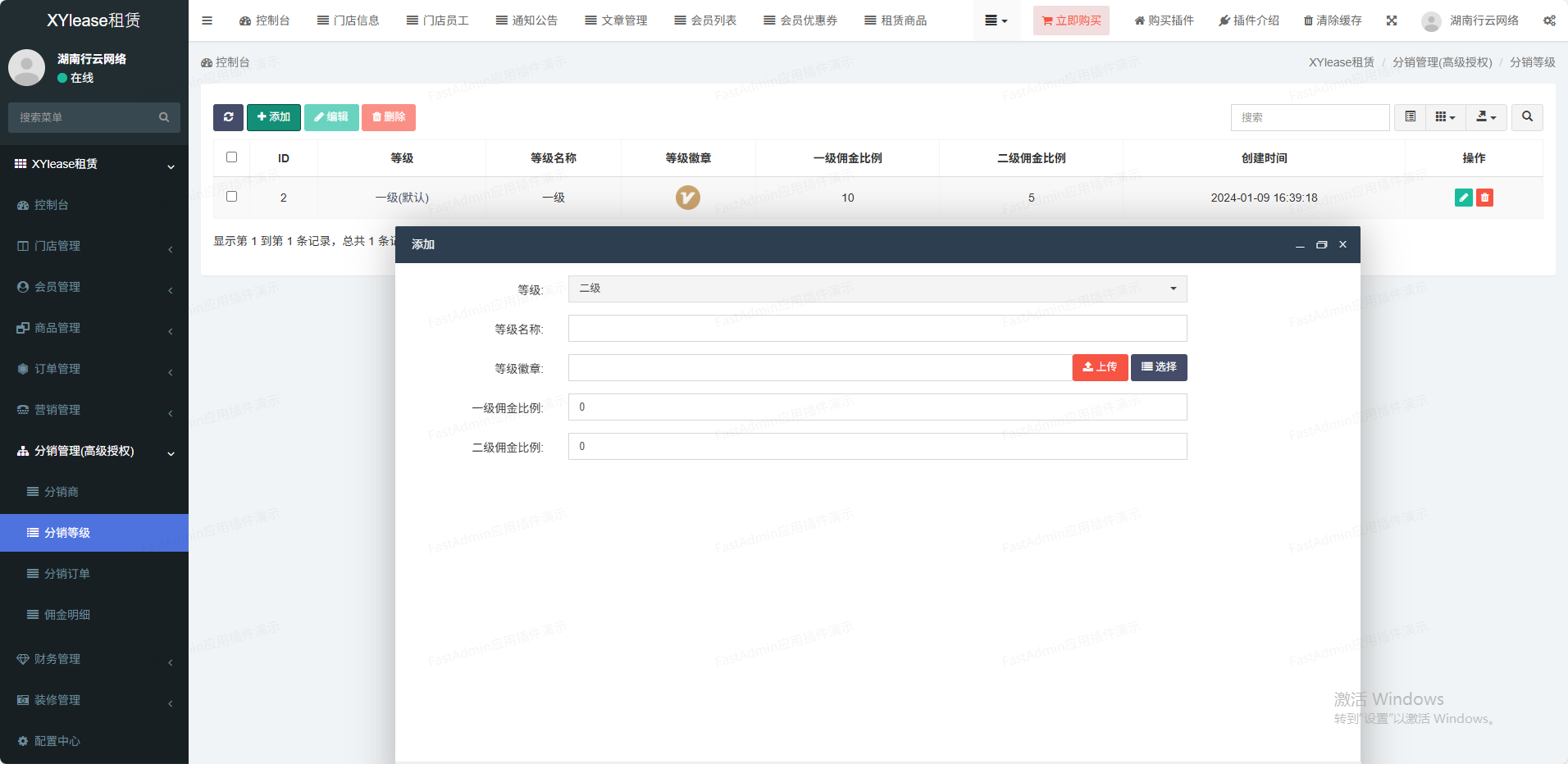Click the refresh table icon button

click(228, 117)
